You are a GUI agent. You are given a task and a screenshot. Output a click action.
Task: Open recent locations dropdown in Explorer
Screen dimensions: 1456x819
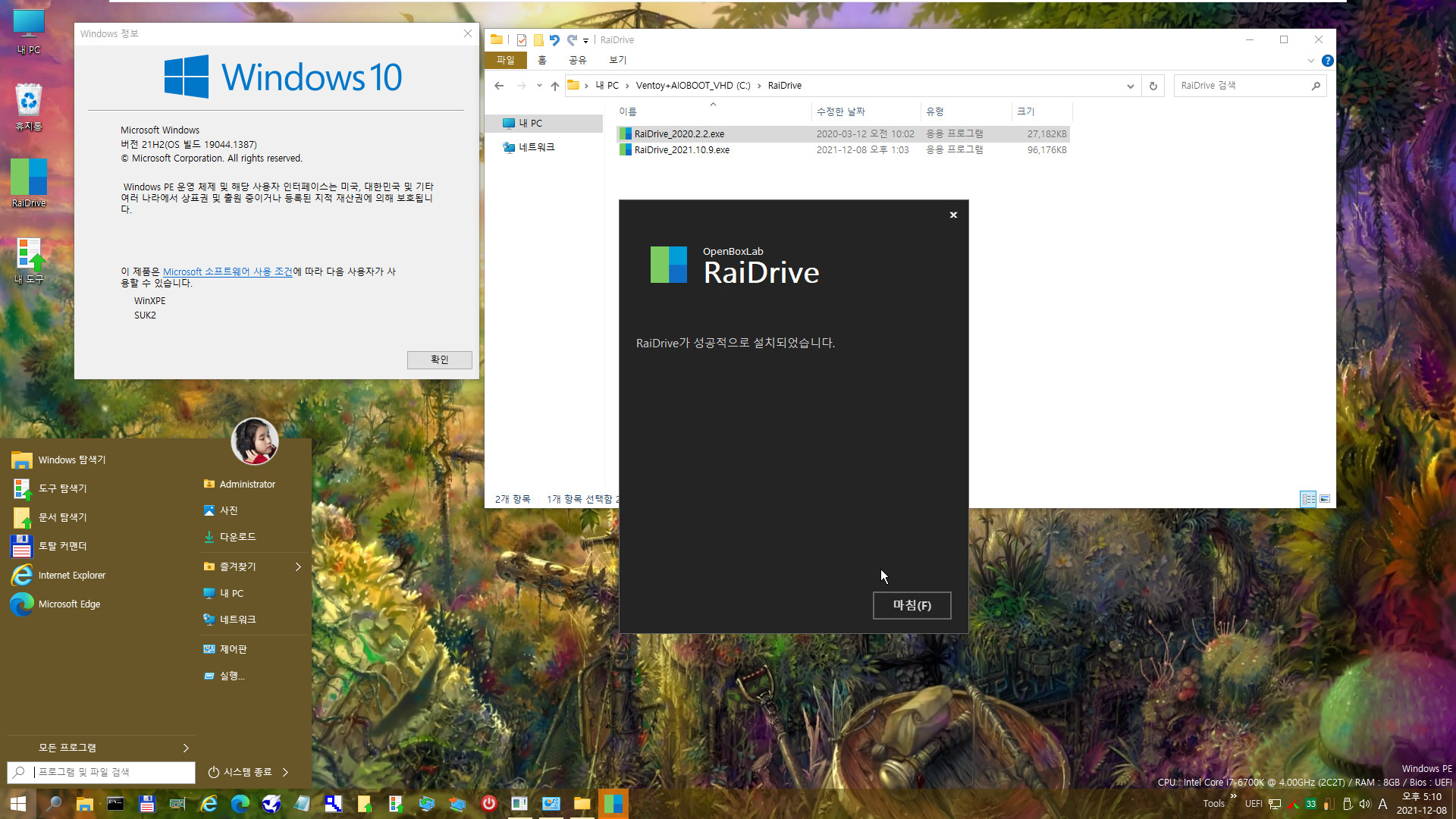tap(539, 86)
